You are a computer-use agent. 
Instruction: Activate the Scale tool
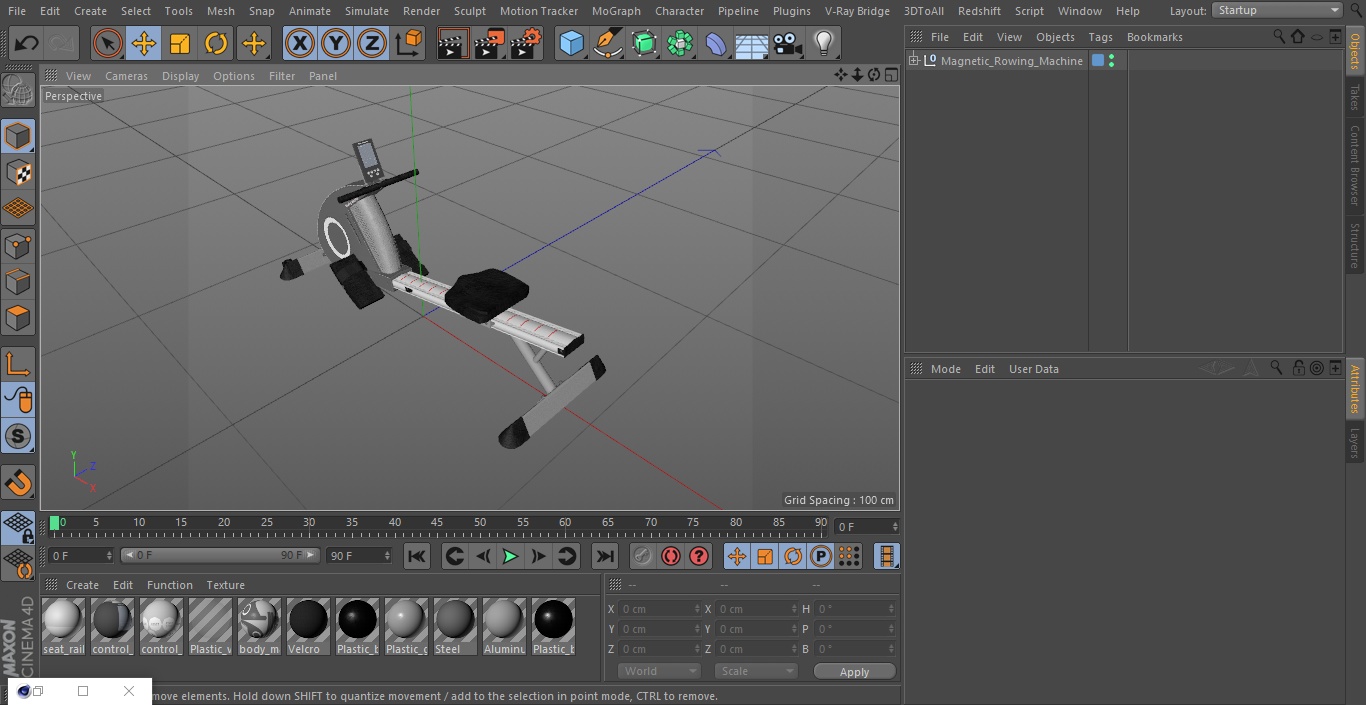(180, 44)
